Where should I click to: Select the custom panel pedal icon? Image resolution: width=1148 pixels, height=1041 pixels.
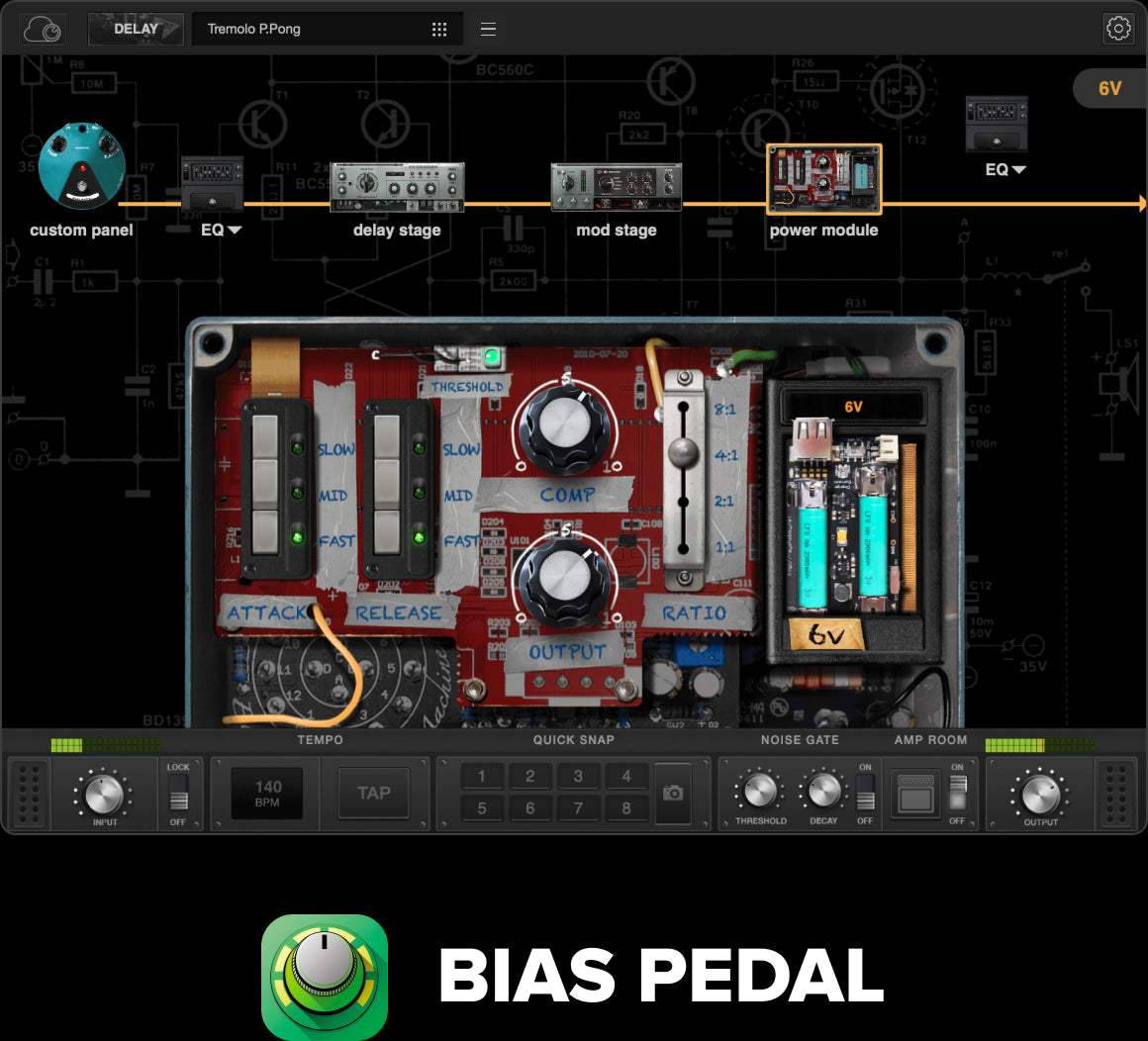pyautogui.click(x=82, y=166)
